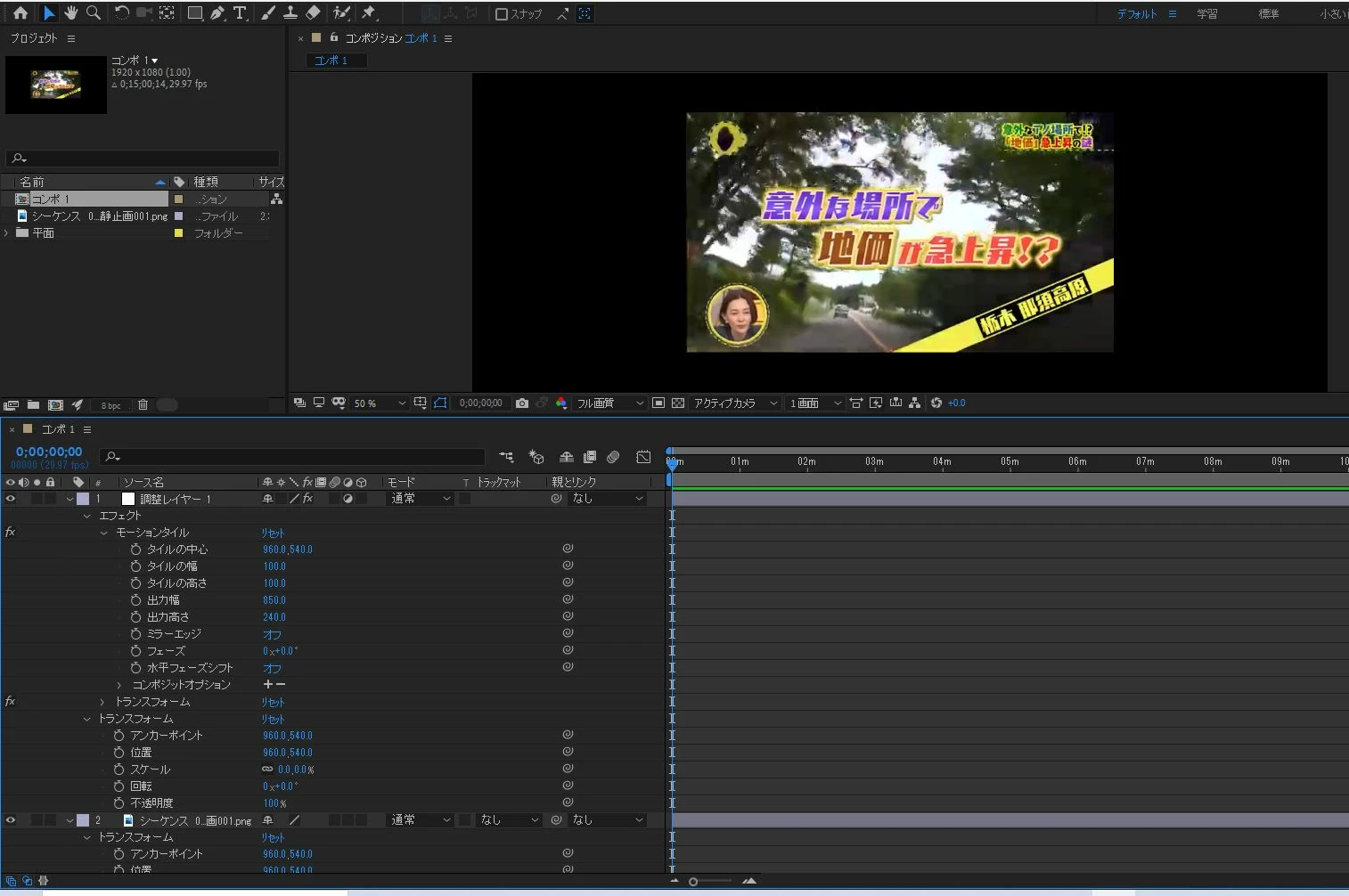Open the コンポ 1 timeline panel menu
The height and width of the screenshot is (896, 1349).
[x=87, y=429]
